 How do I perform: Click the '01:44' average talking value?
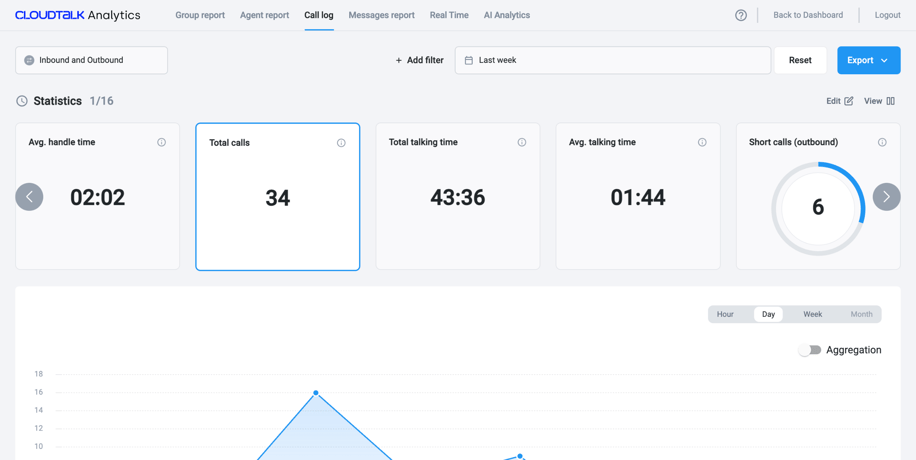tap(638, 198)
